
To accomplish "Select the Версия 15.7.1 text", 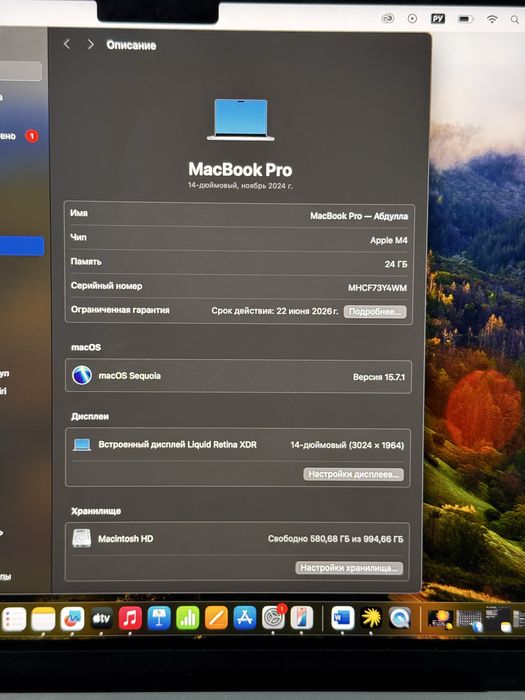I will click(379, 377).
